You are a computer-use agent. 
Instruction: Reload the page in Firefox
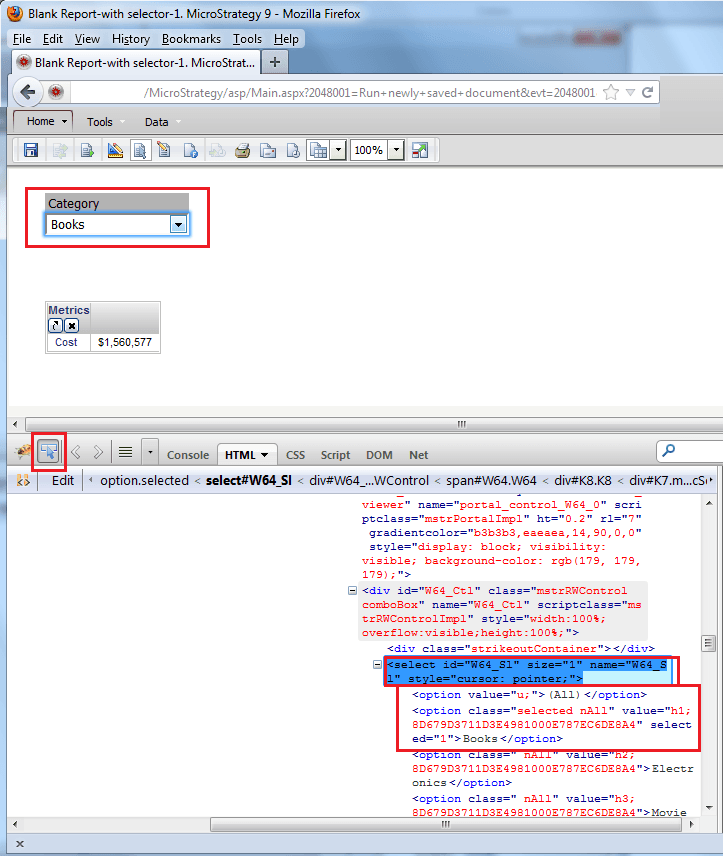click(648, 92)
